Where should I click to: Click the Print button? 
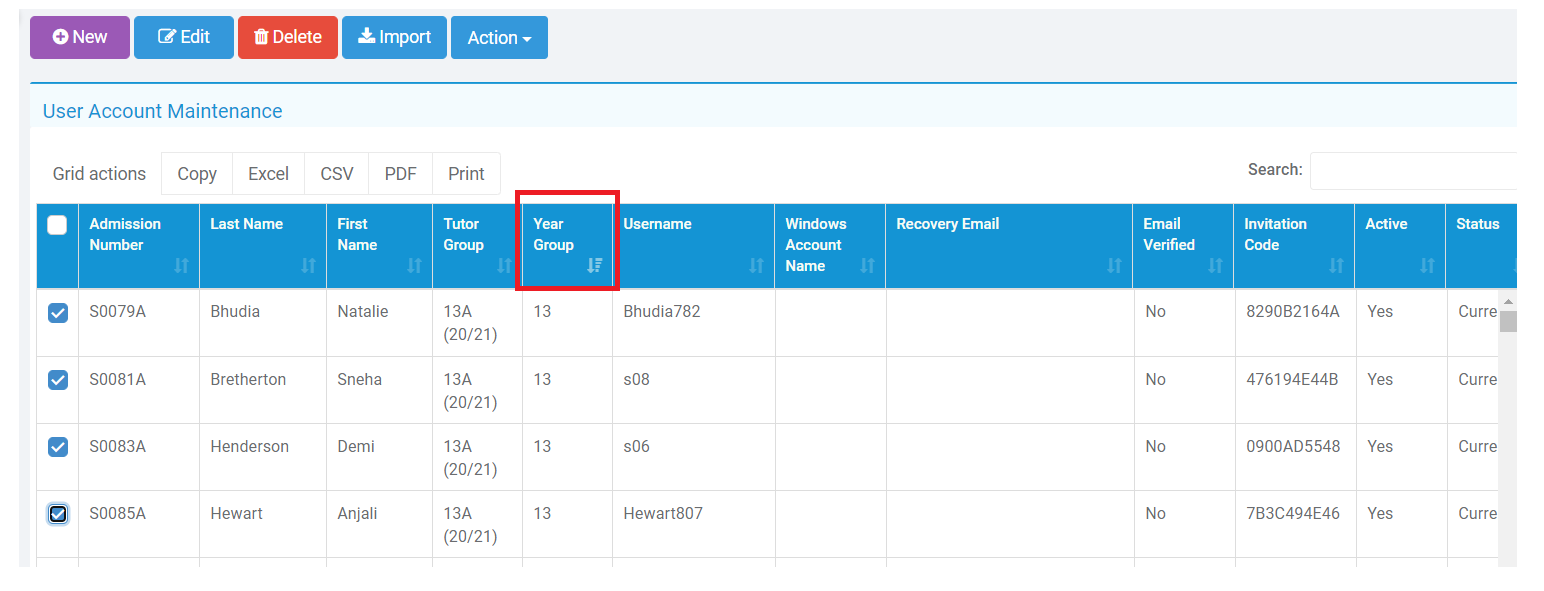466,173
